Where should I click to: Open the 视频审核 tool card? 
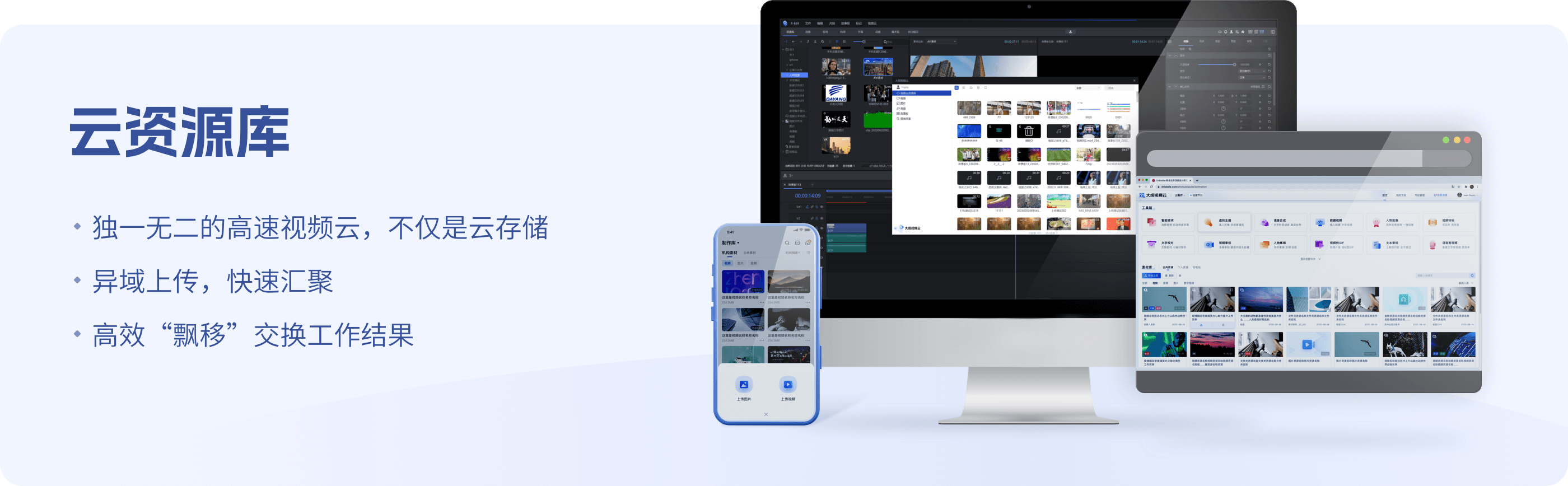pyautogui.click(x=1224, y=245)
